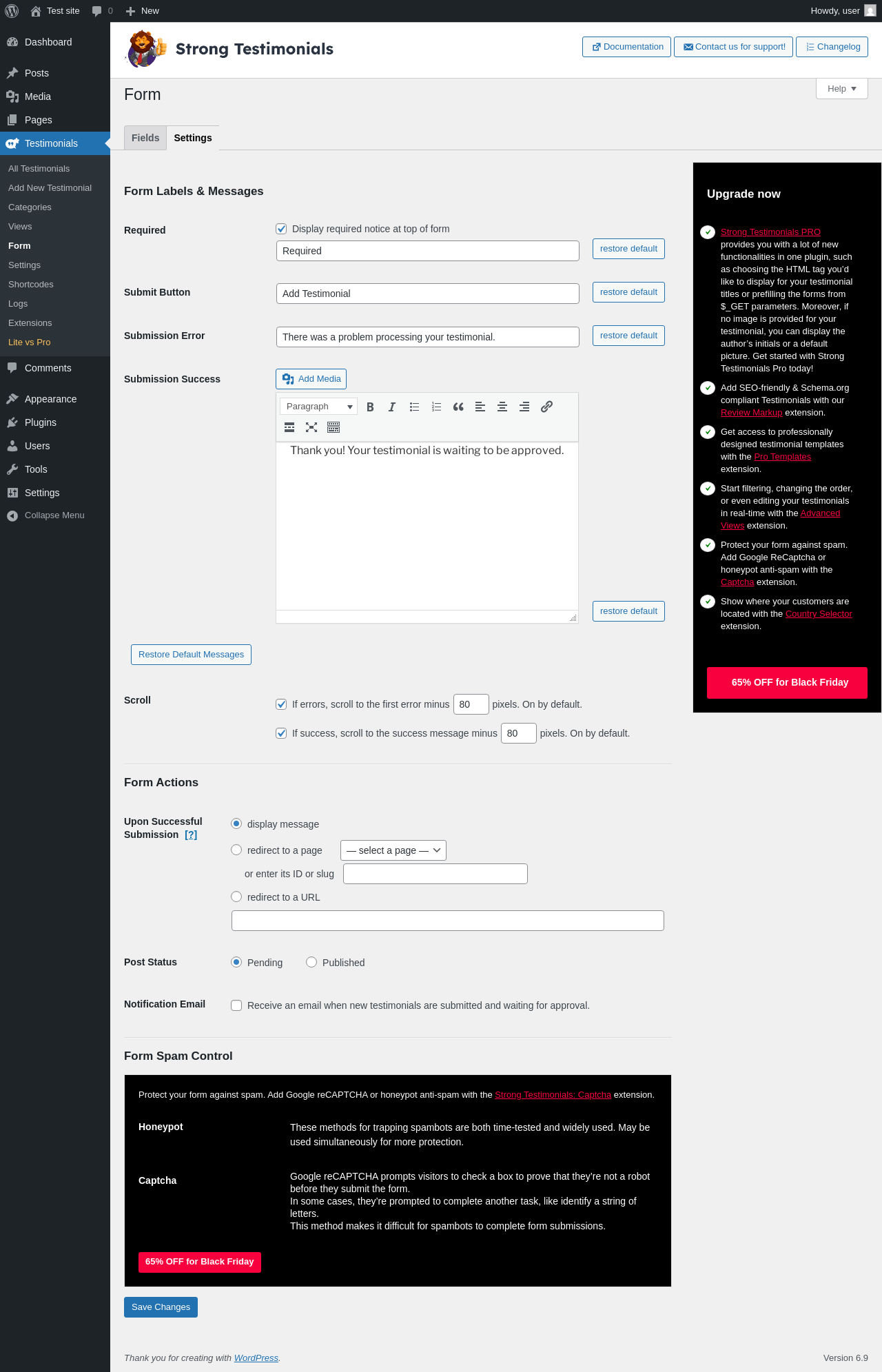The height and width of the screenshot is (1372, 882).
Task: Apply blockquote formatting
Action: [x=458, y=407]
